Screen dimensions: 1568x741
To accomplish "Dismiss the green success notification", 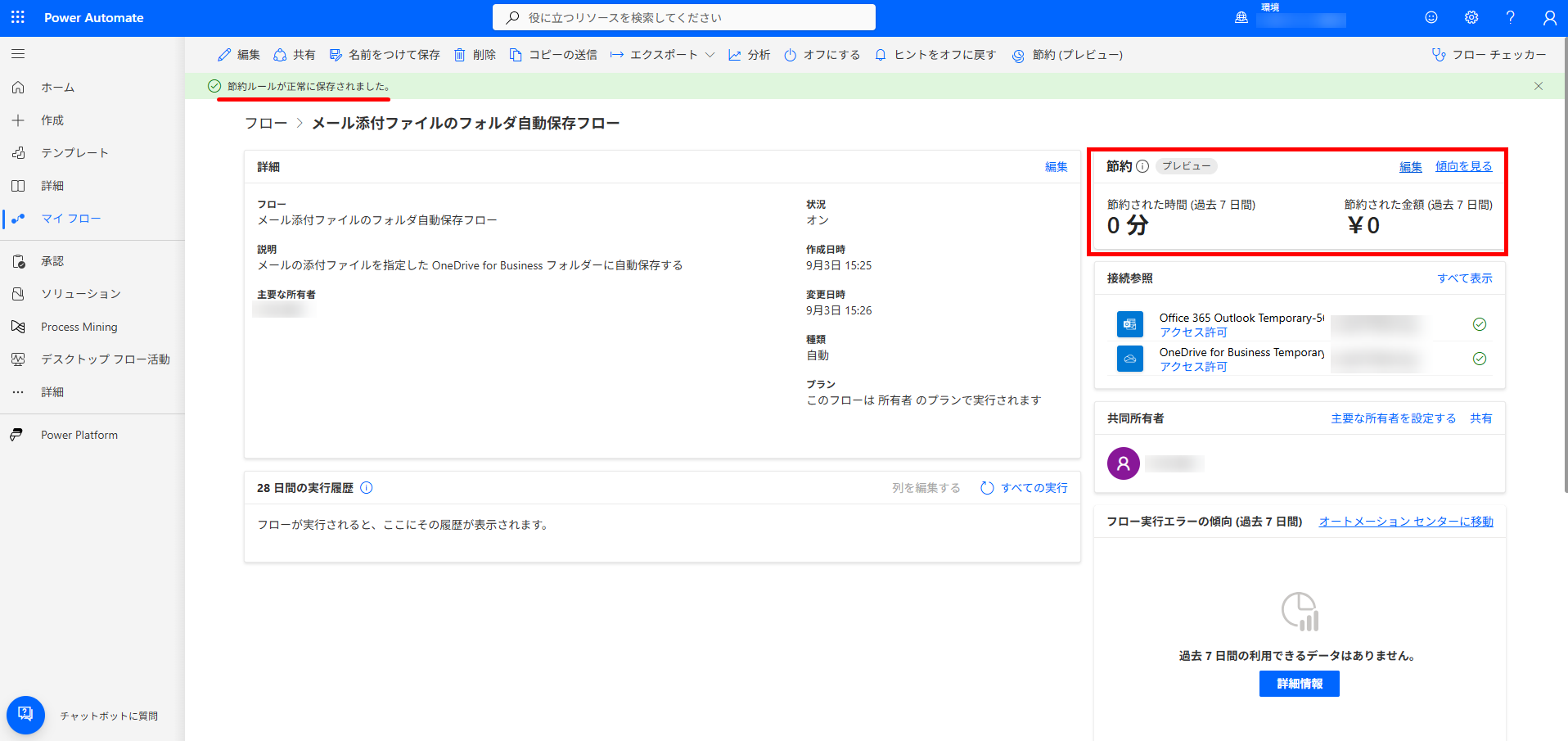I will (1539, 86).
